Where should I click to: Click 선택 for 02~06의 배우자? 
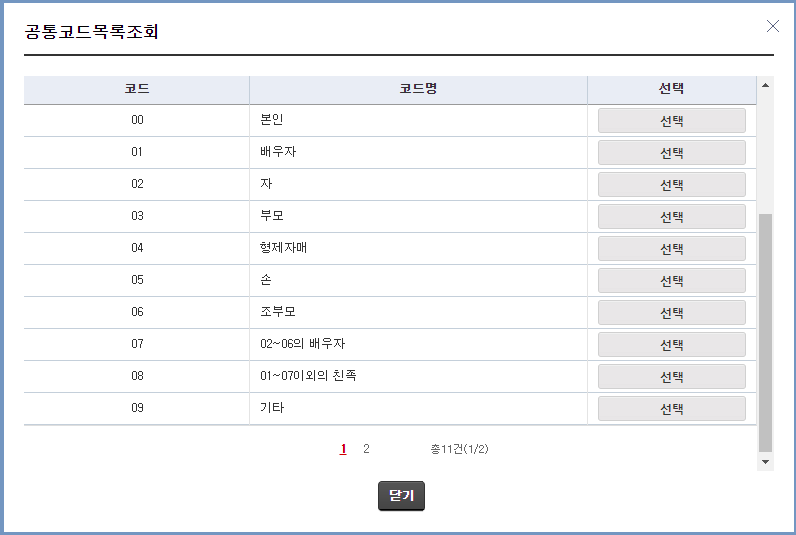coord(671,344)
